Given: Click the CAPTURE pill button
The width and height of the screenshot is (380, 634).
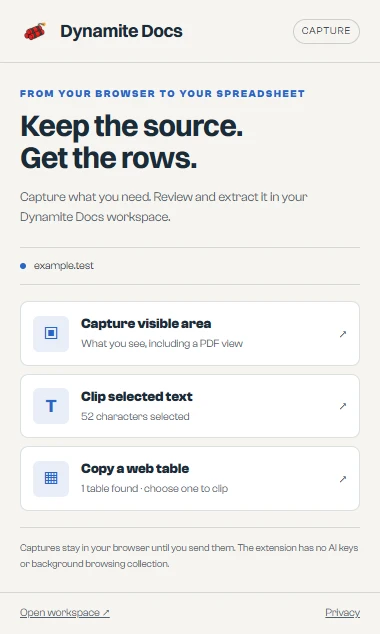Looking at the screenshot, I should tap(326, 31).
